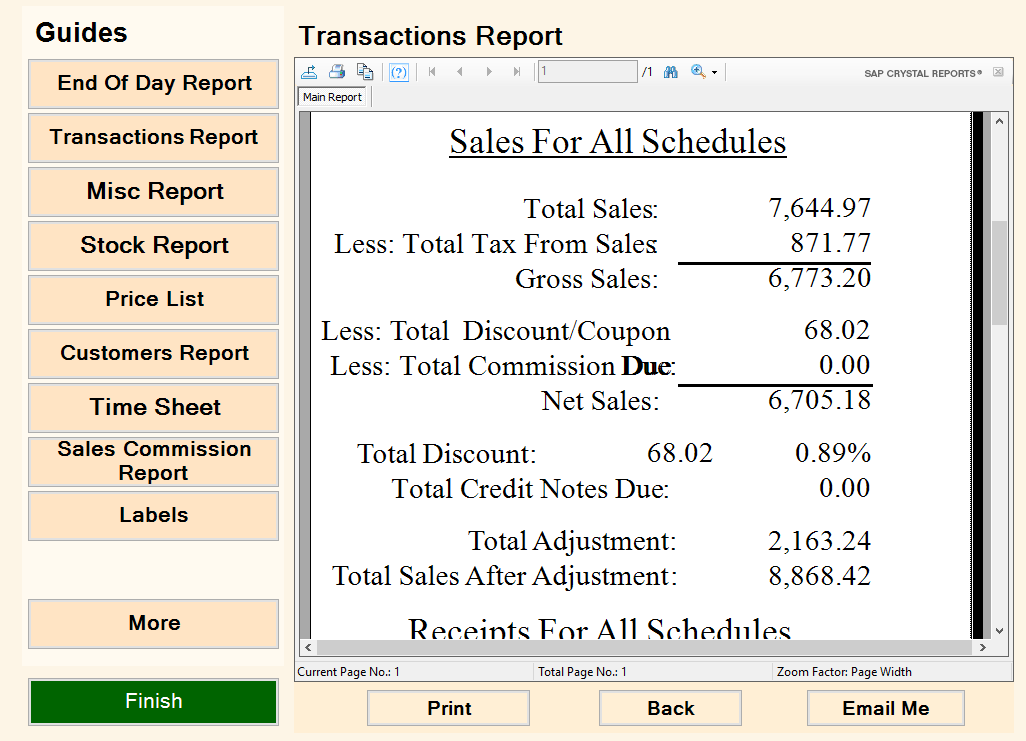Click the binoculars Find Text icon

tap(671, 72)
